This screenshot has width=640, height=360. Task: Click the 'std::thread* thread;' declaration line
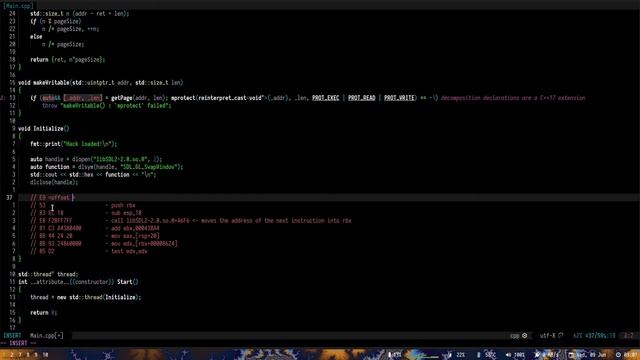click(48, 274)
